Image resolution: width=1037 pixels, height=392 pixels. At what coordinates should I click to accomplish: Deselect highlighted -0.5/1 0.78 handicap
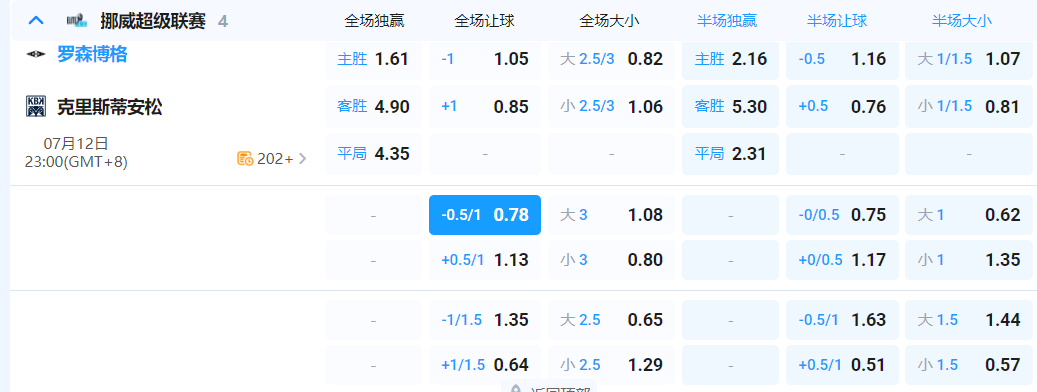[485, 215]
